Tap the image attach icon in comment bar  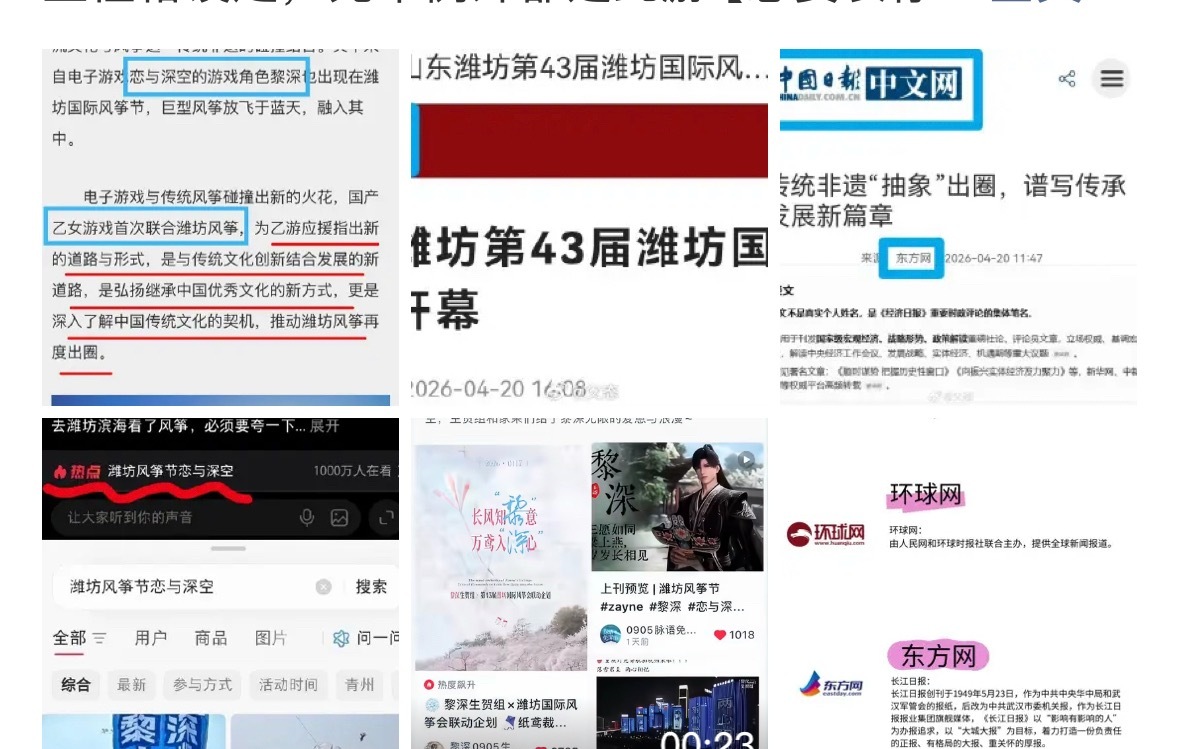[339, 517]
